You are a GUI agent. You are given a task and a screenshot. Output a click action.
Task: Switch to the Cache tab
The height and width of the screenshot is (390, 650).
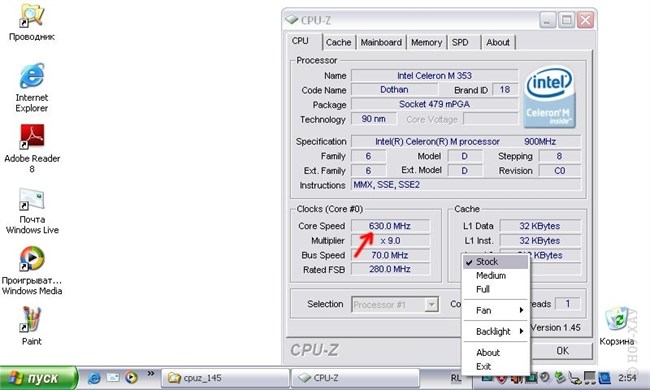point(338,42)
